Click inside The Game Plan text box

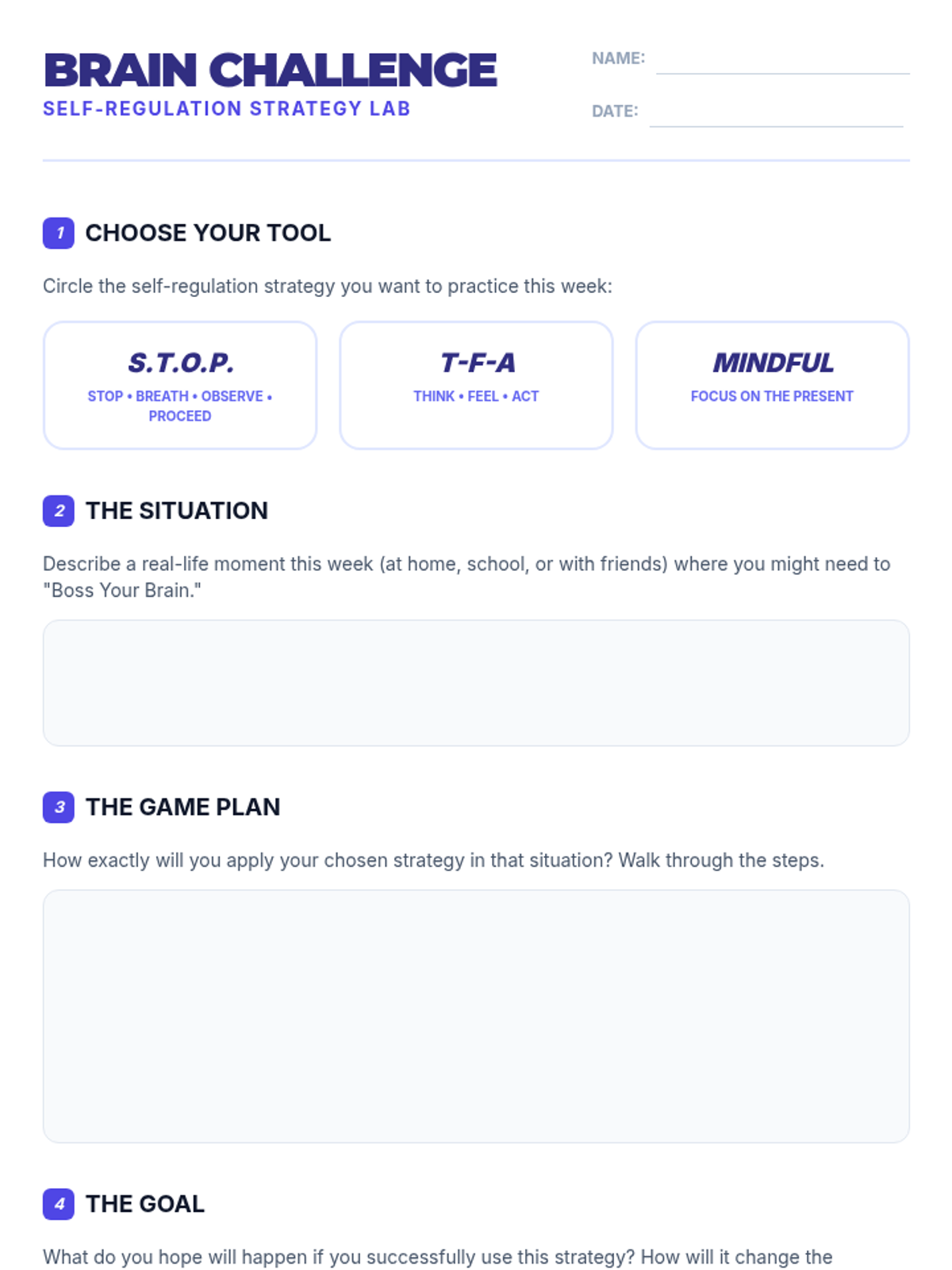(476, 1016)
